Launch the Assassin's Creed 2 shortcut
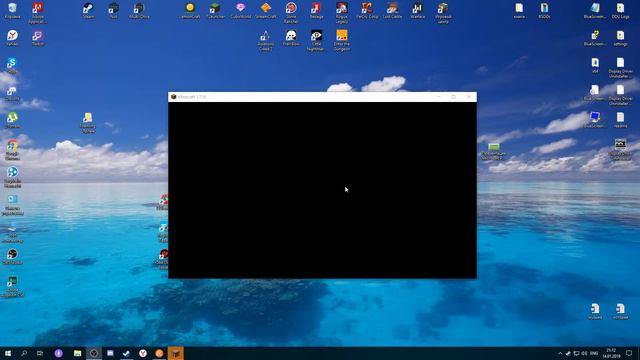This screenshot has width=640, height=360. click(x=266, y=40)
